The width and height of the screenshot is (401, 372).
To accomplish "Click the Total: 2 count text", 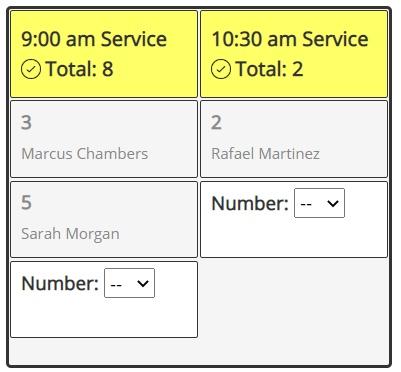I will pyautogui.click(x=270, y=69).
